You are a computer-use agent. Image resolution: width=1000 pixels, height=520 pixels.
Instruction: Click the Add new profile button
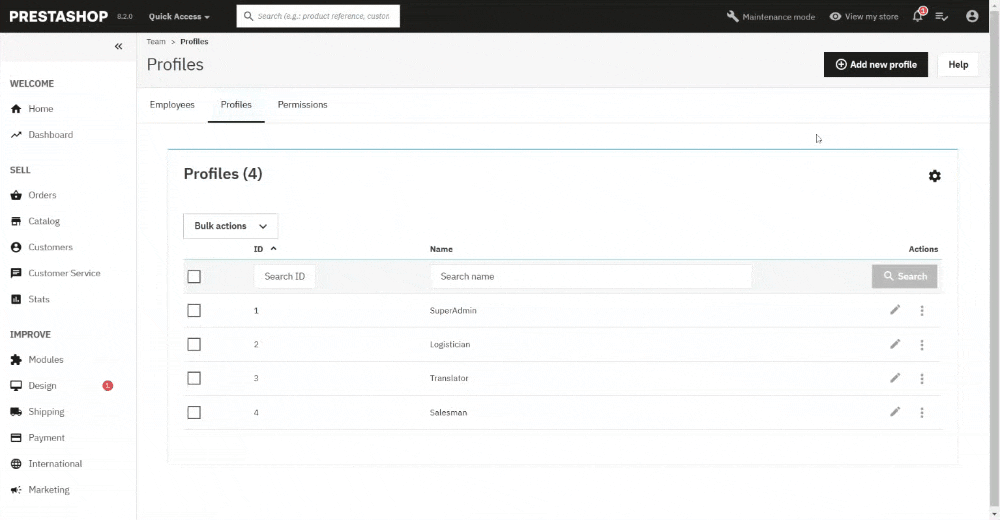point(876,64)
